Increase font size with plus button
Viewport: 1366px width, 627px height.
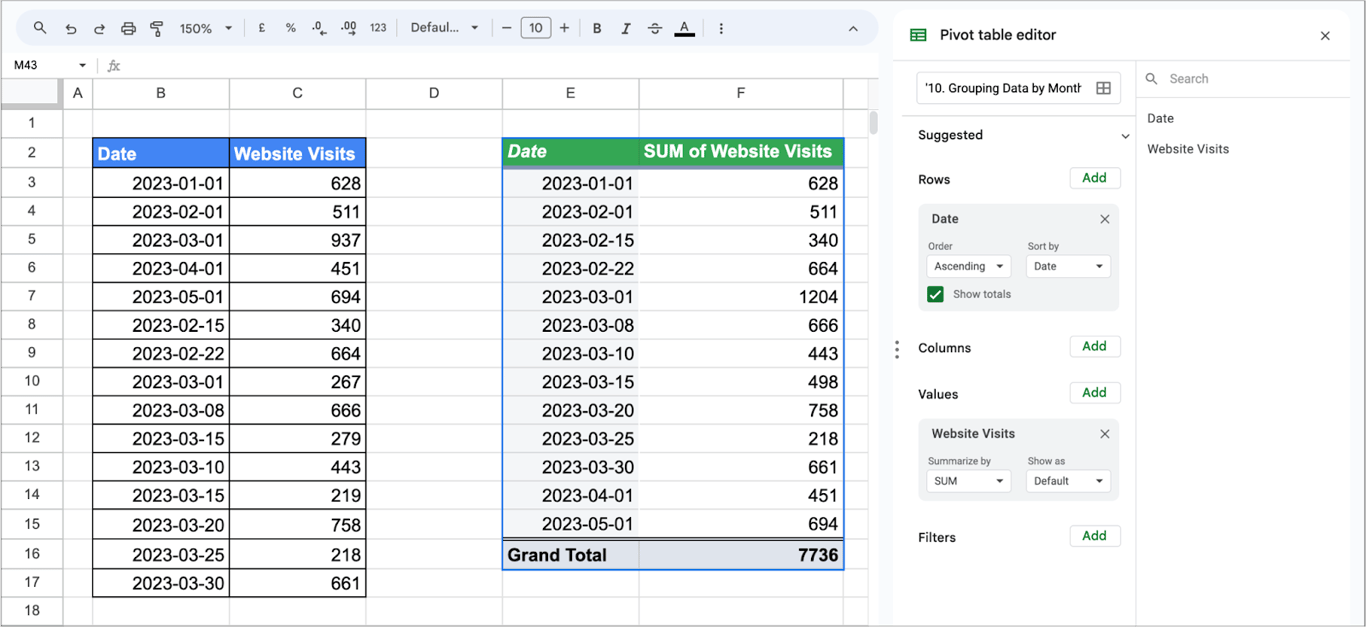(565, 28)
